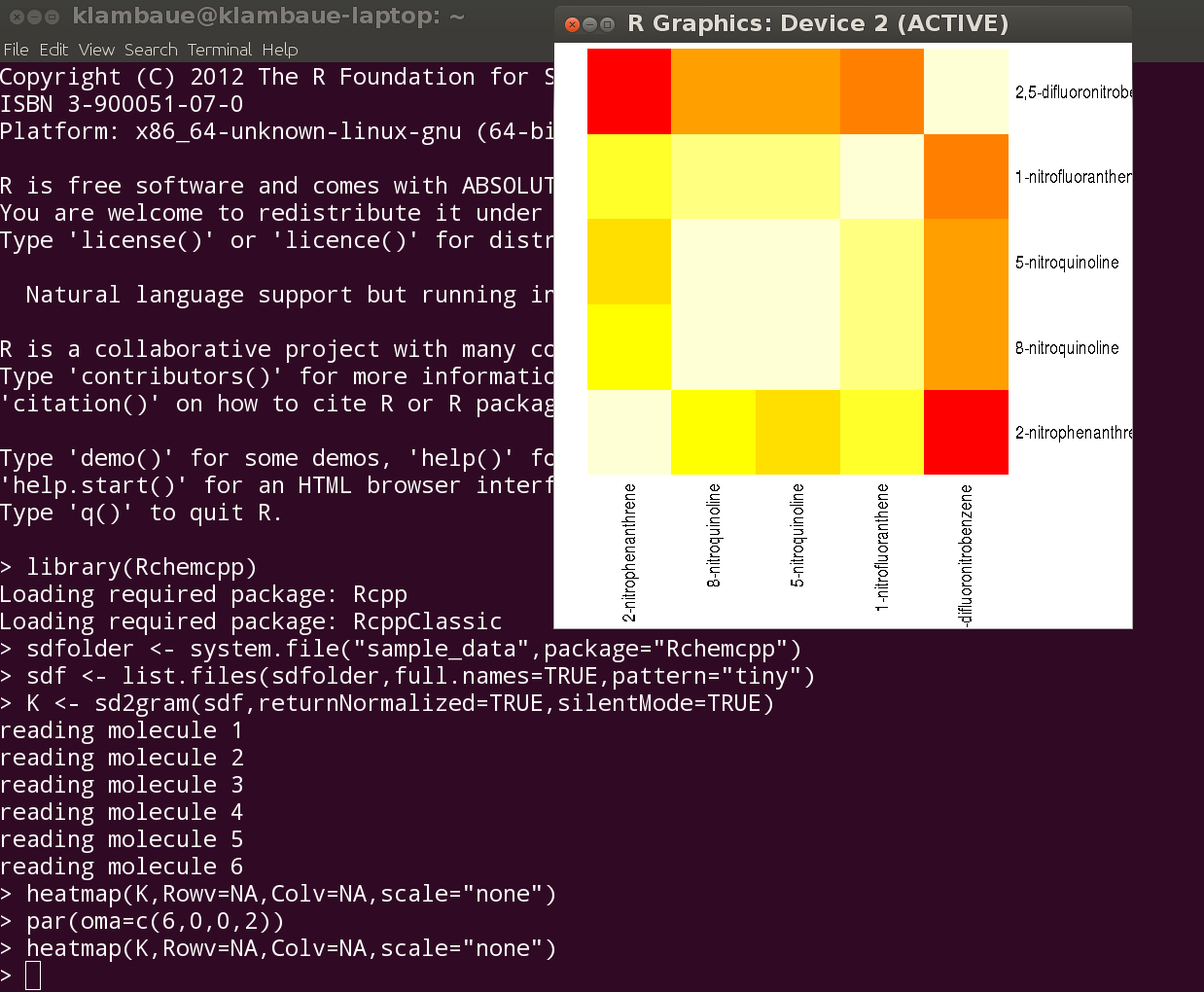Open the Edit menu in terminal
Viewport: 1204px width, 992px height.
[53, 50]
